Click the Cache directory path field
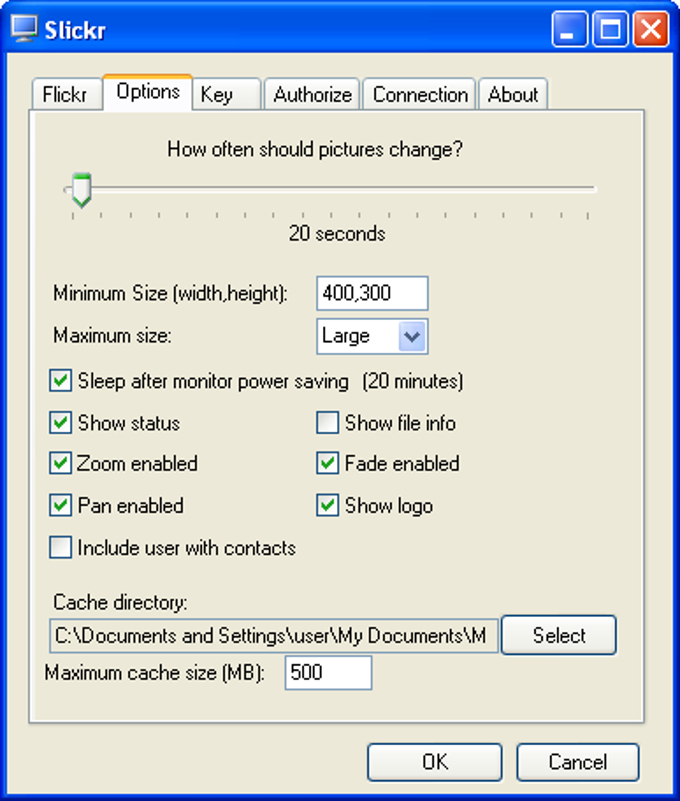 [274, 636]
